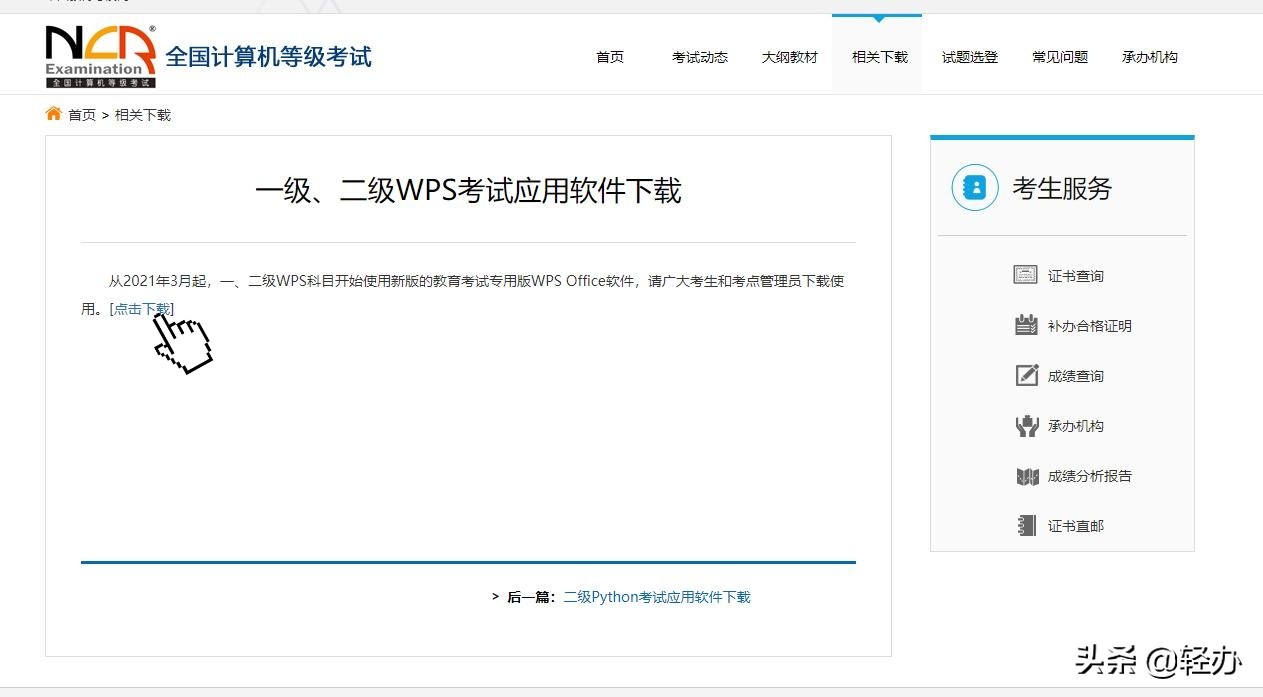This screenshot has width=1263, height=697.
Task: Open the 考试动态 navigation tab
Action: tap(700, 57)
